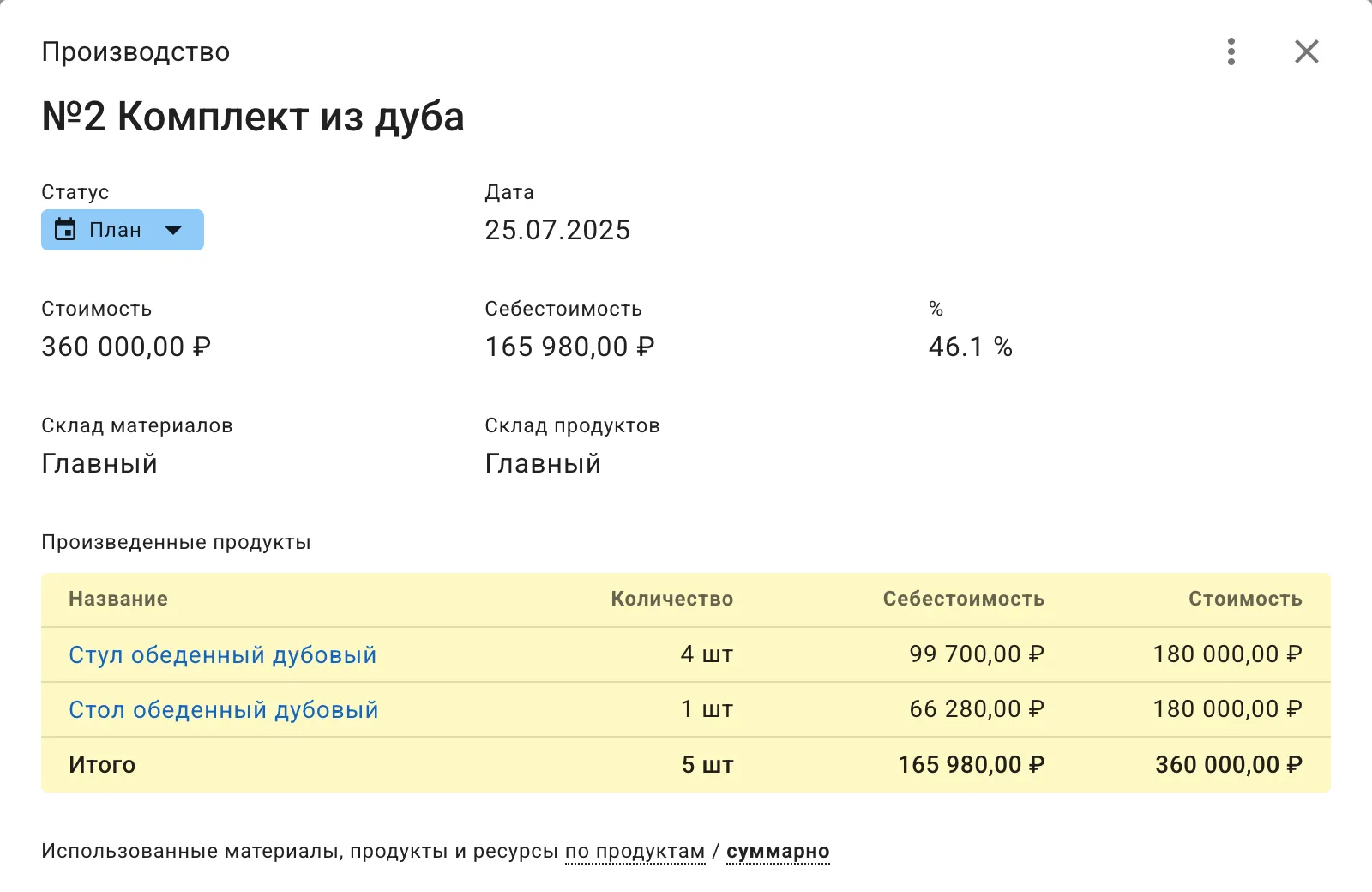
Task: Select Главный under Склад материалов
Action: [x=99, y=463]
